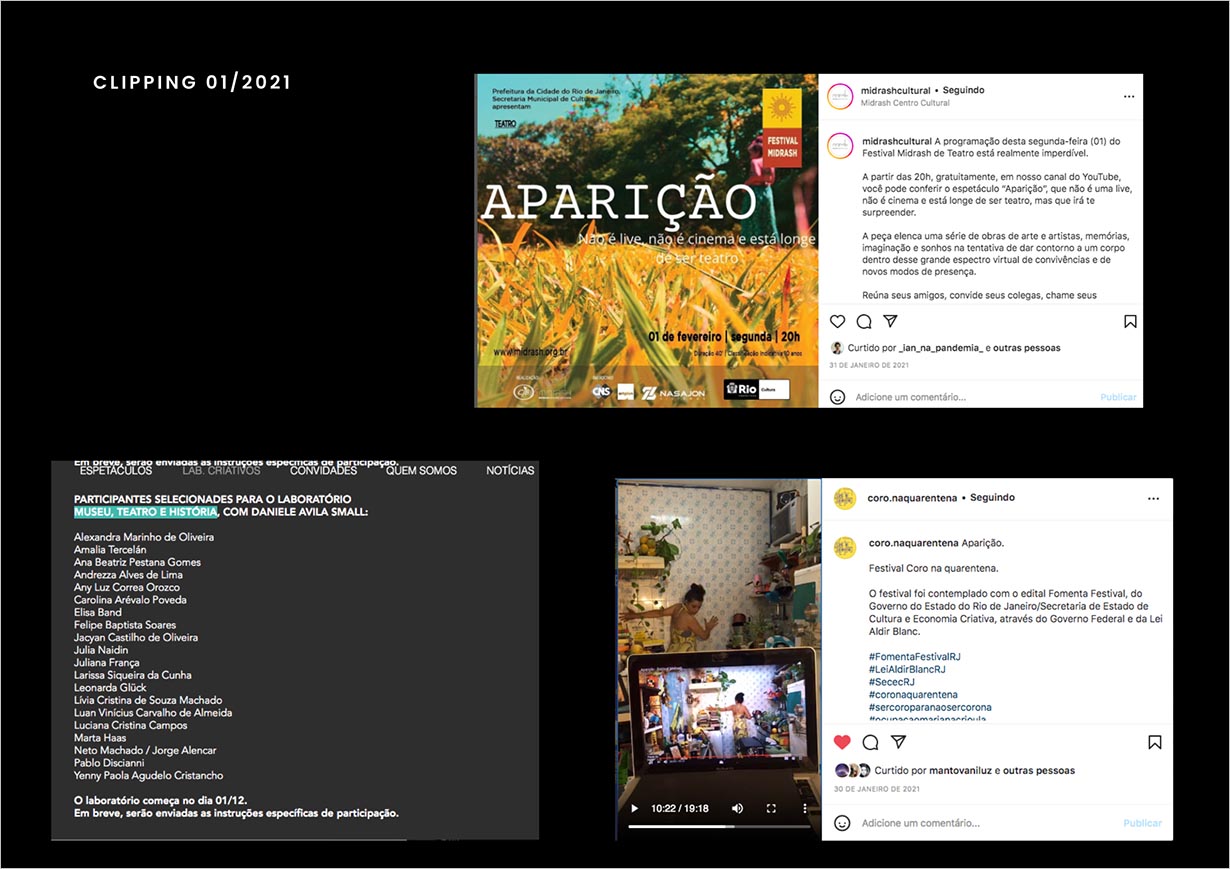Open the #FomentaFestivalRJ hashtag
1230x869 pixels.
[915, 657]
